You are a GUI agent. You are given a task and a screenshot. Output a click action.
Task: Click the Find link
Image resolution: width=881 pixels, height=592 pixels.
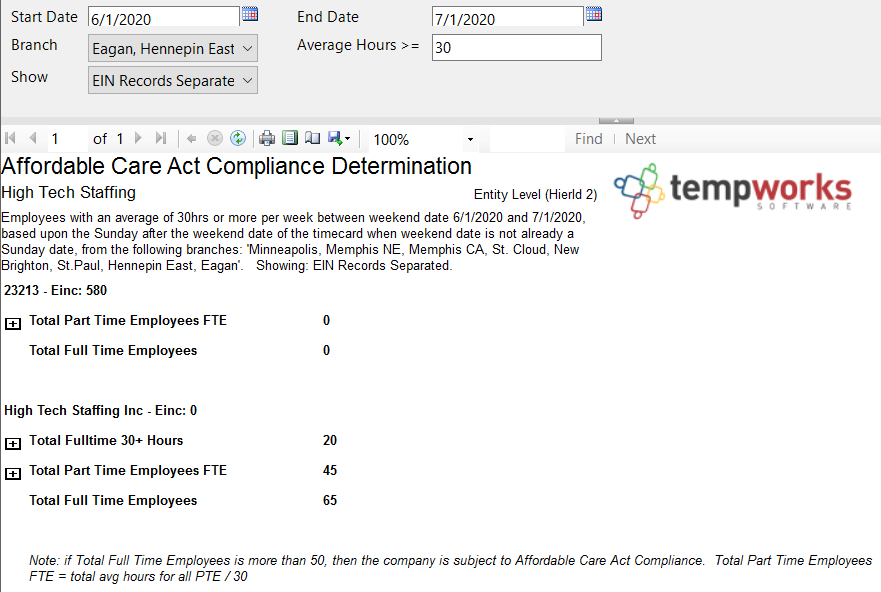[588, 139]
